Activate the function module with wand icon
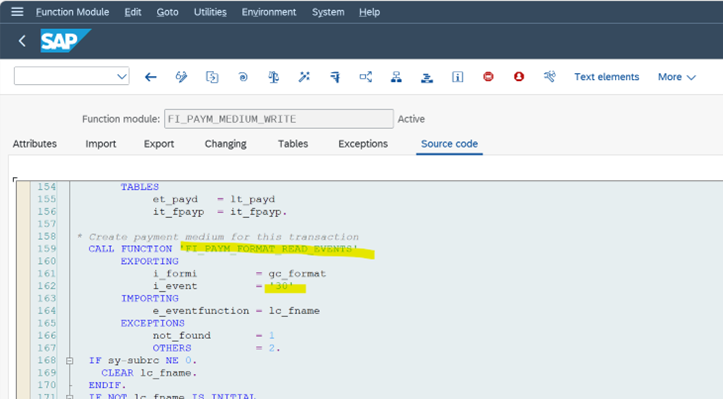The height and width of the screenshot is (399, 723). 304,77
